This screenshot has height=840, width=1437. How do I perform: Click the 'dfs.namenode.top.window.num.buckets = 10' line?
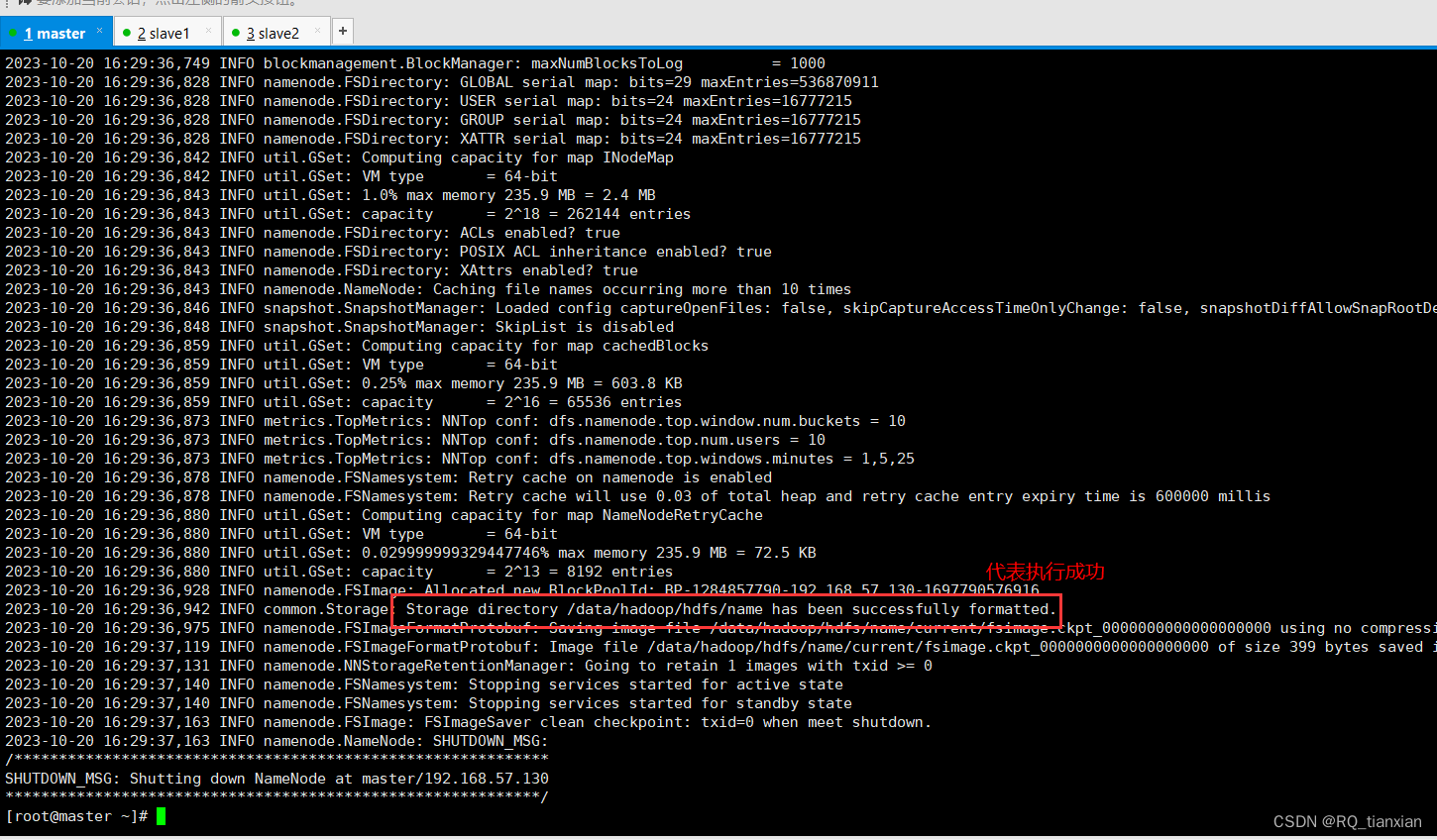pyautogui.click(x=455, y=421)
